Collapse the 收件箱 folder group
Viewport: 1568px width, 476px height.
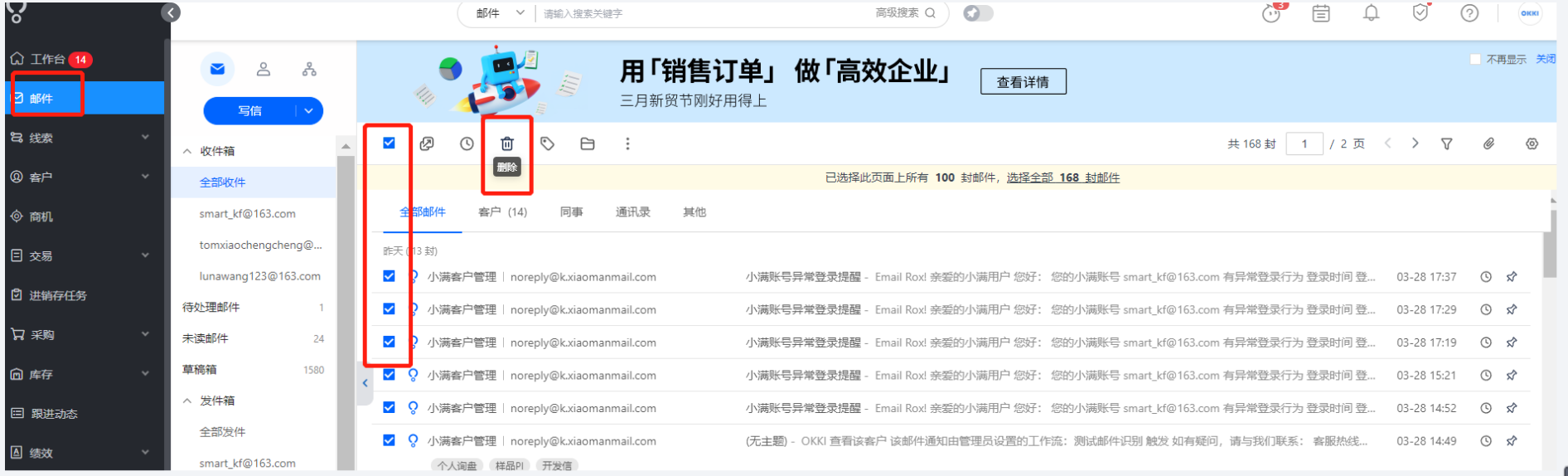pyautogui.click(x=187, y=151)
